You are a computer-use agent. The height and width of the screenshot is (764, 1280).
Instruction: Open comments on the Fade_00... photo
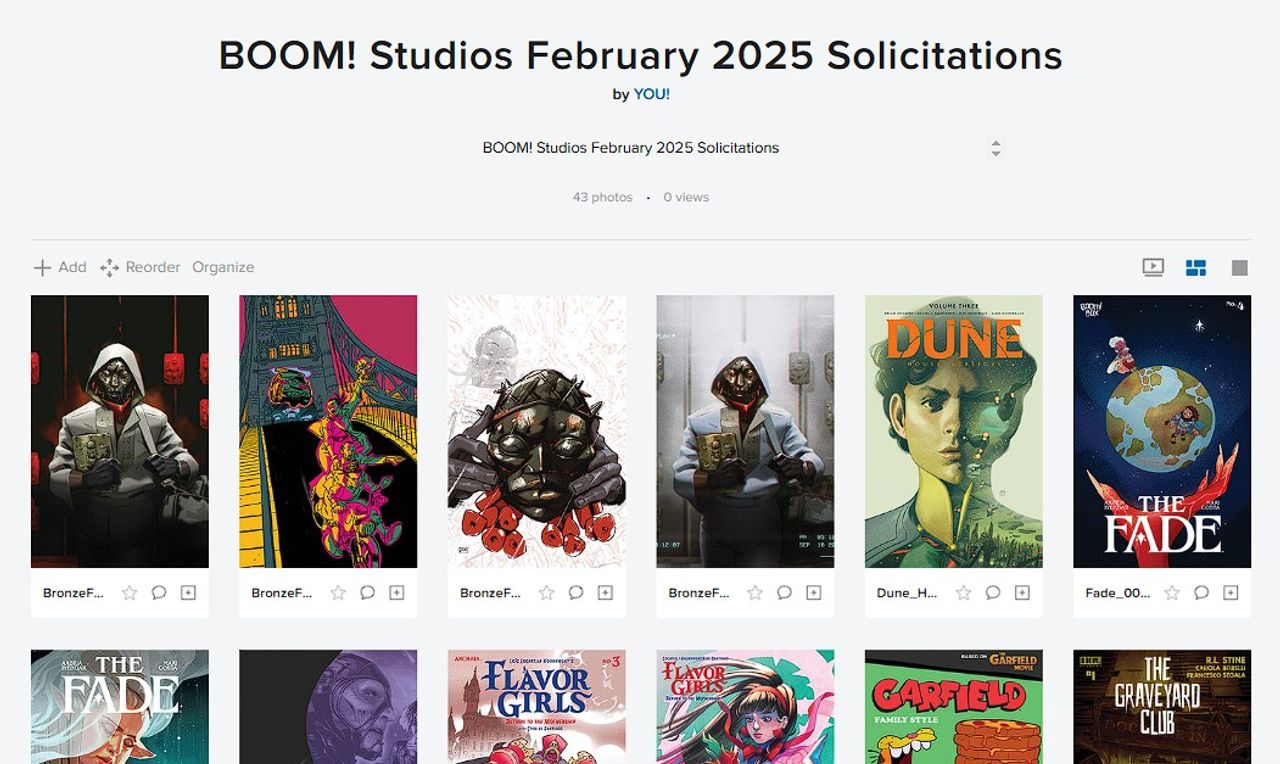[1201, 593]
